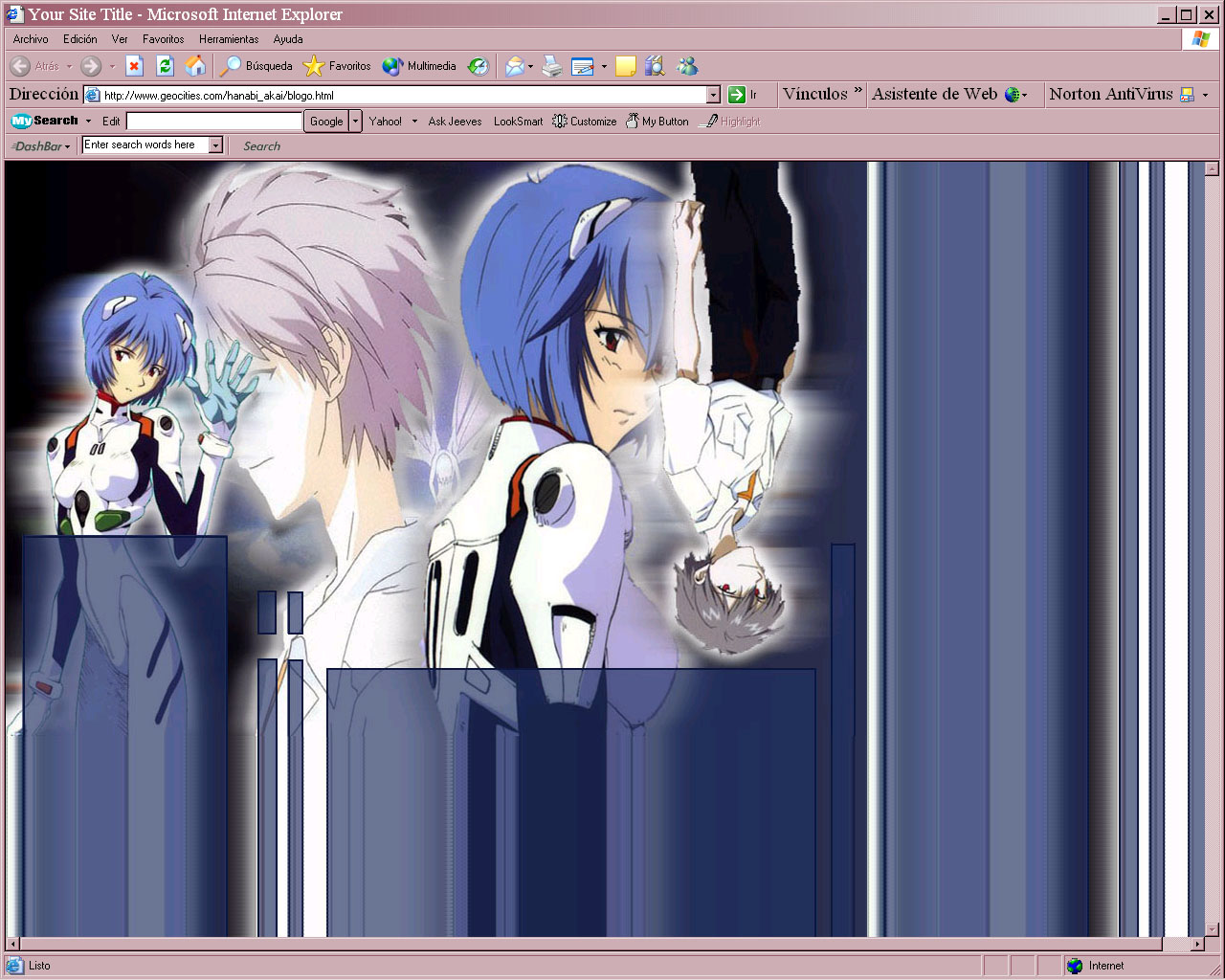Screen dimensions: 1225x980
Task: Expand the forward button history dropdown
Action: point(112,66)
